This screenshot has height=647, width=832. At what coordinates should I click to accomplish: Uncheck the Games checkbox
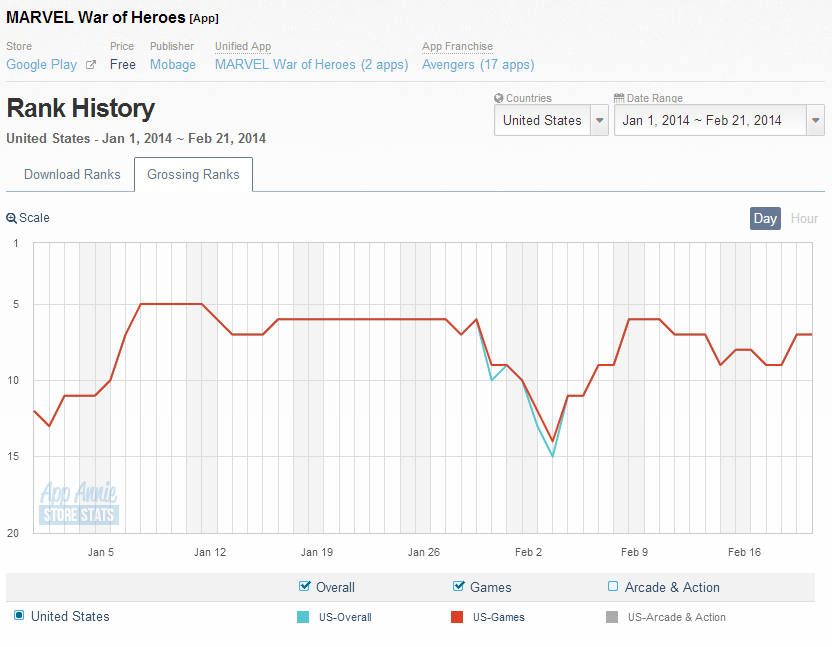point(458,586)
